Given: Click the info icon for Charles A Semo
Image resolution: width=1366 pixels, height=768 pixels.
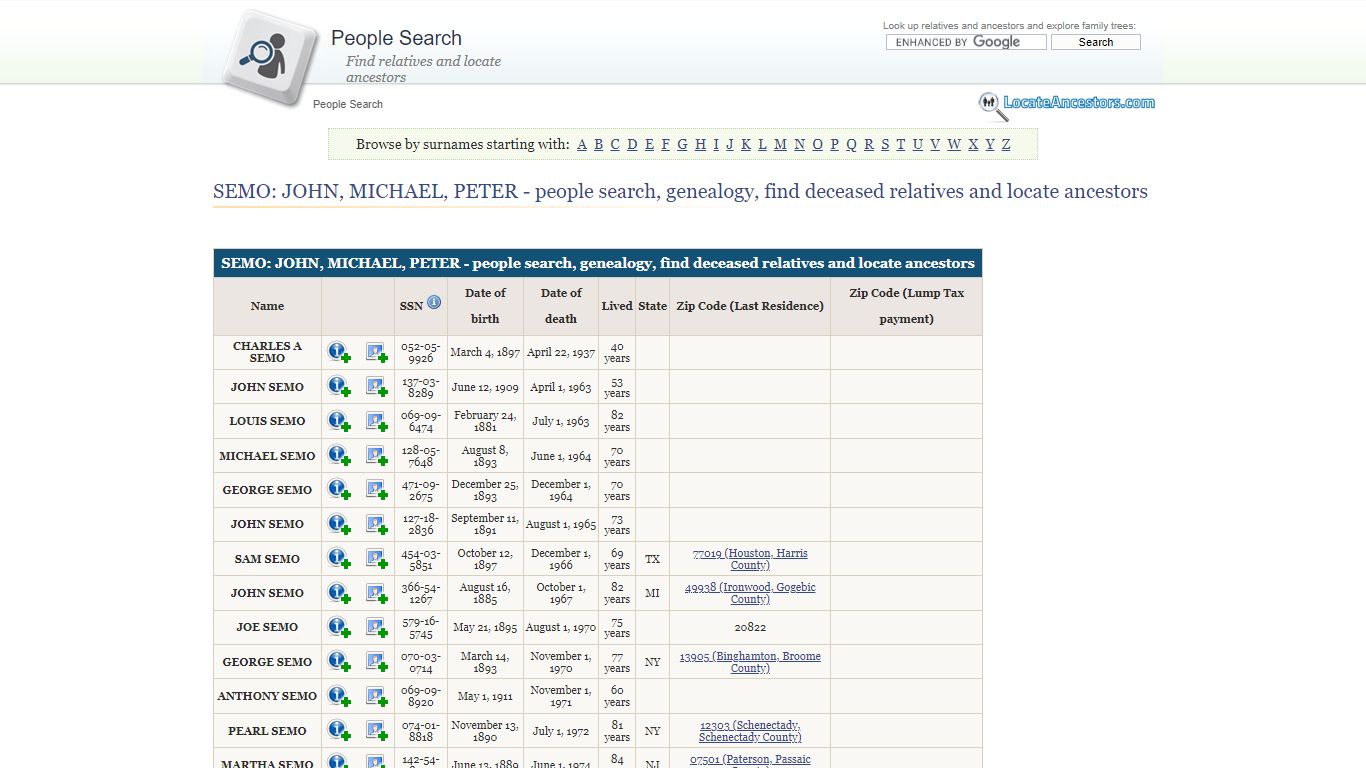Looking at the screenshot, I should 339,352.
